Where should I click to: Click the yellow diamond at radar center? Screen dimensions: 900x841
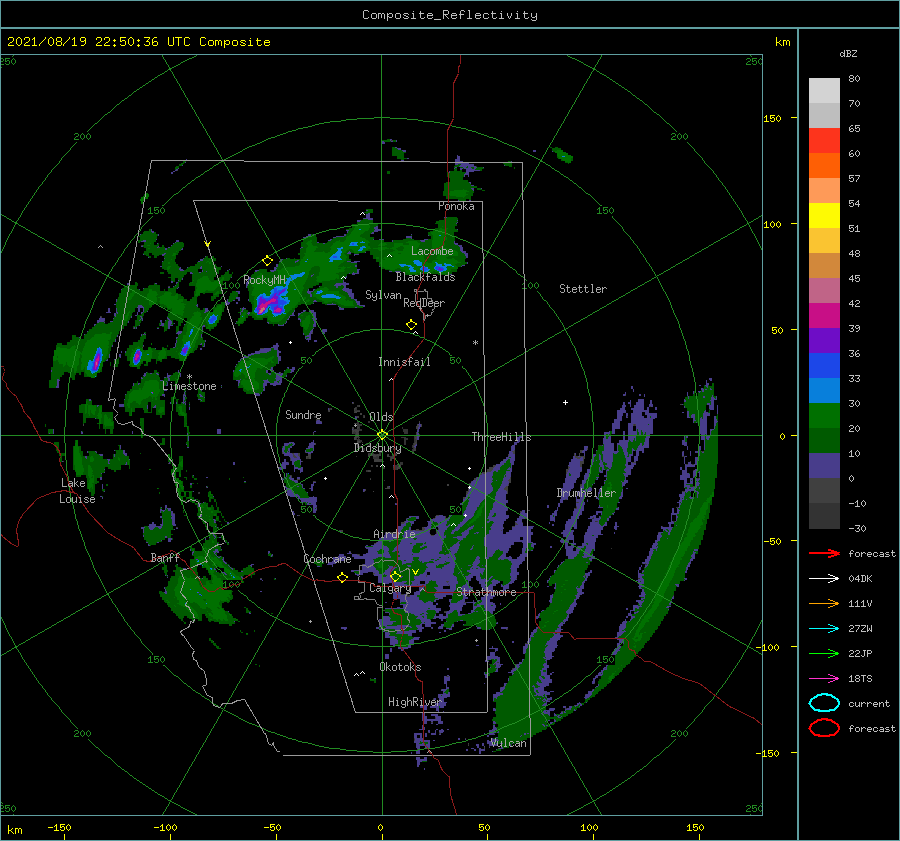tap(382, 435)
